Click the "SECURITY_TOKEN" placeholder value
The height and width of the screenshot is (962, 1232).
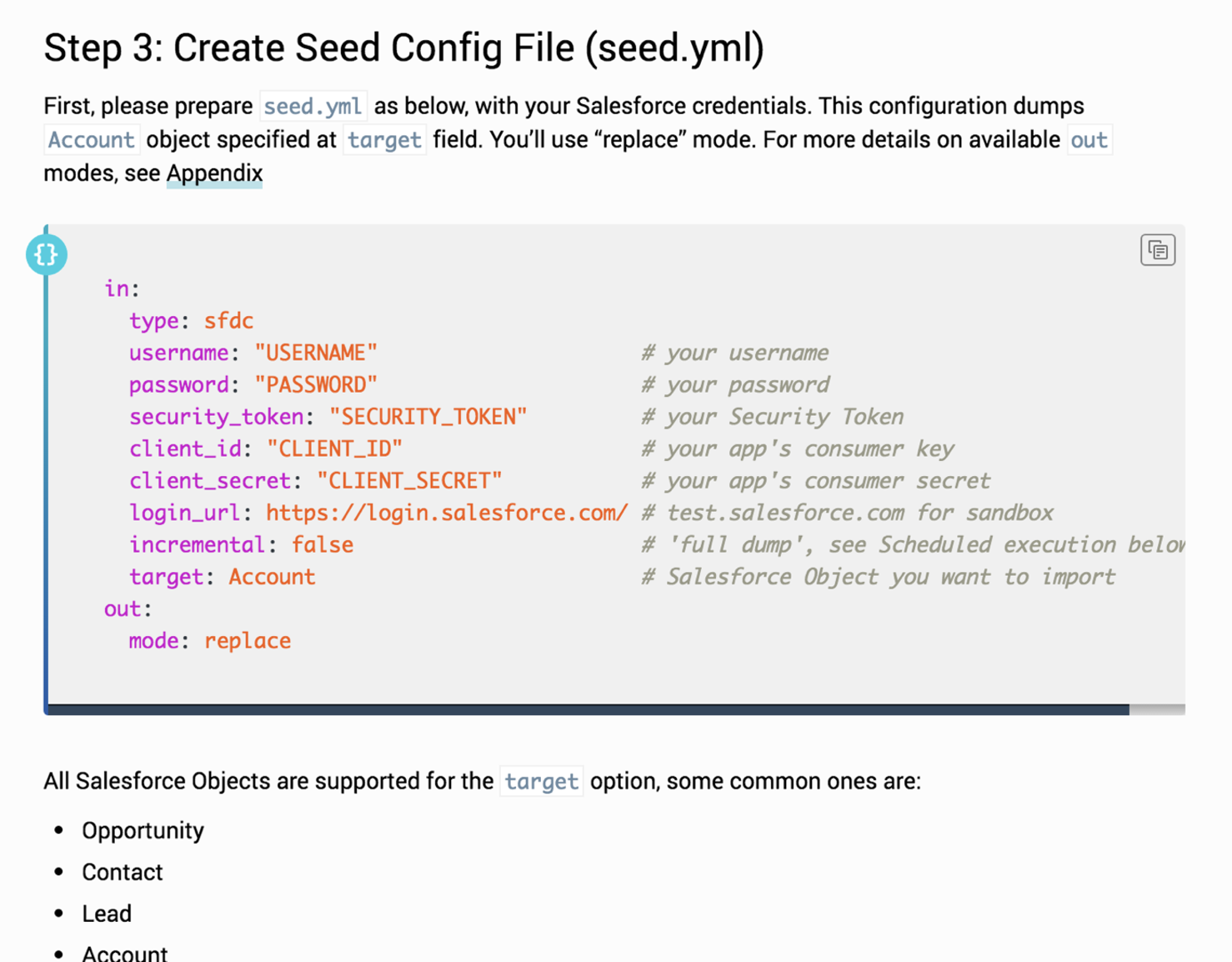point(428,417)
